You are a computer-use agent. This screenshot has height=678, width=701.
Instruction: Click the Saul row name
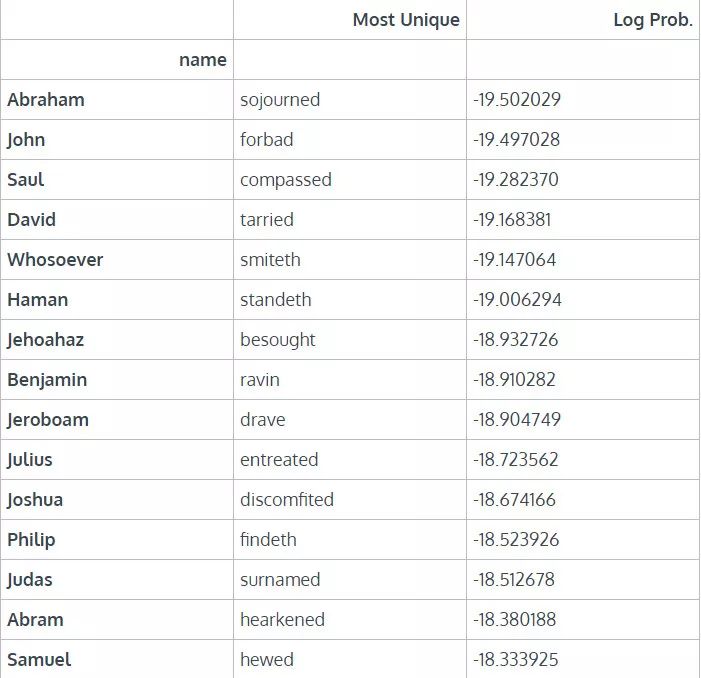coord(26,180)
